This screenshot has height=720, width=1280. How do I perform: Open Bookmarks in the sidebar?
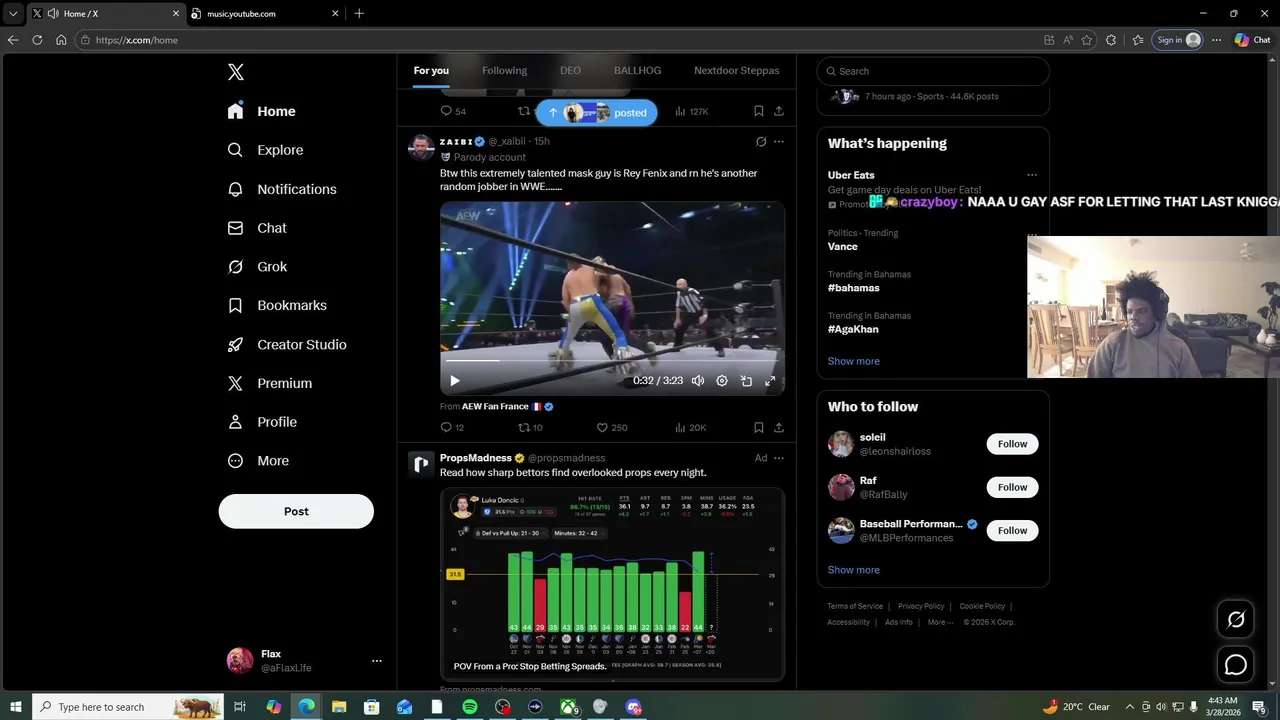(277, 305)
